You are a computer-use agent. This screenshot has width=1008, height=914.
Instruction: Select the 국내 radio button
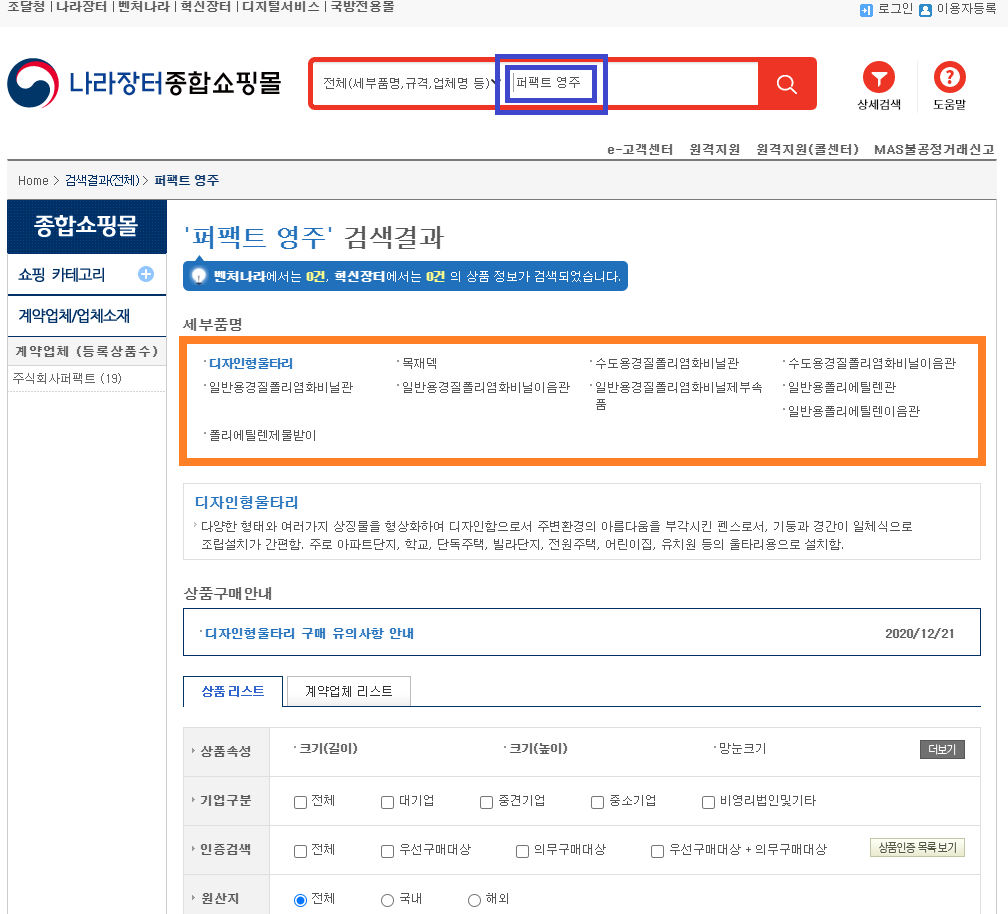point(388,900)
